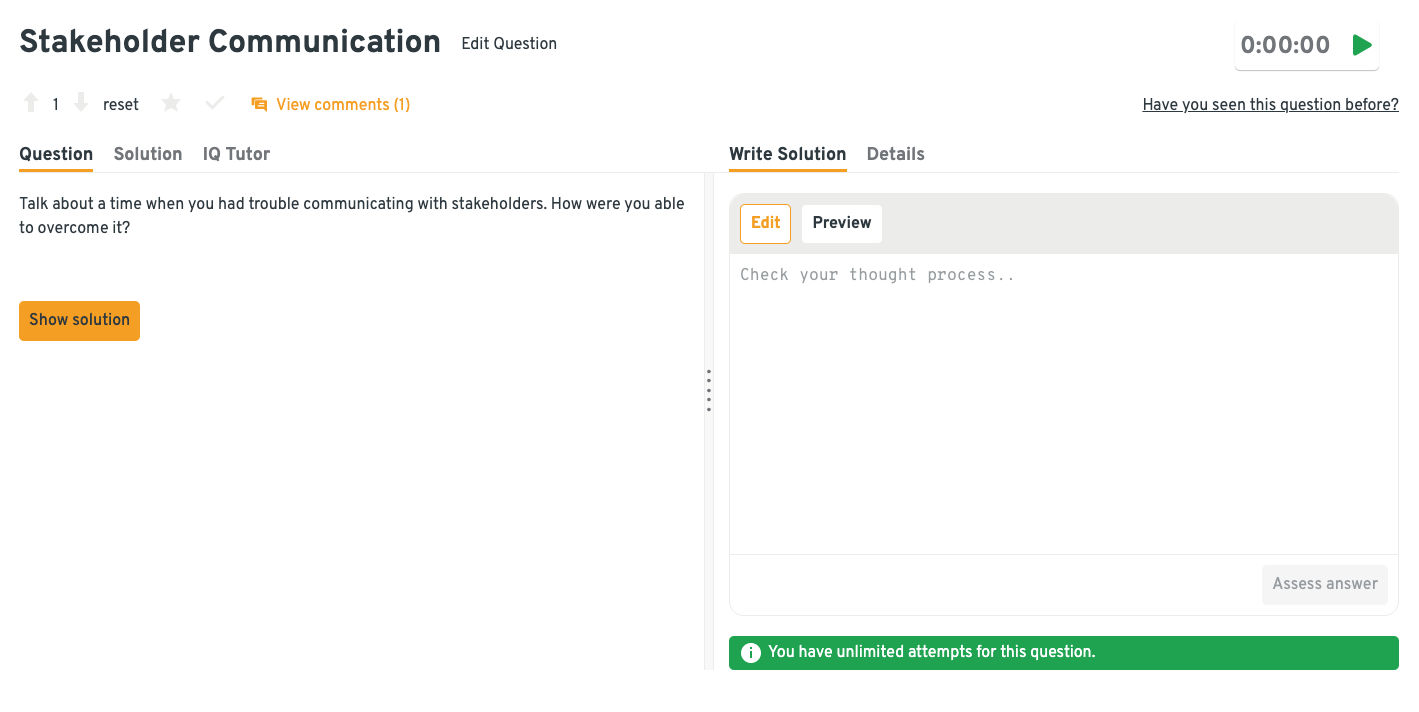Mark question complete with checkmark icon
This screenshot has height=712, width=1419.
pyautogui.click(x=214, y=103)
